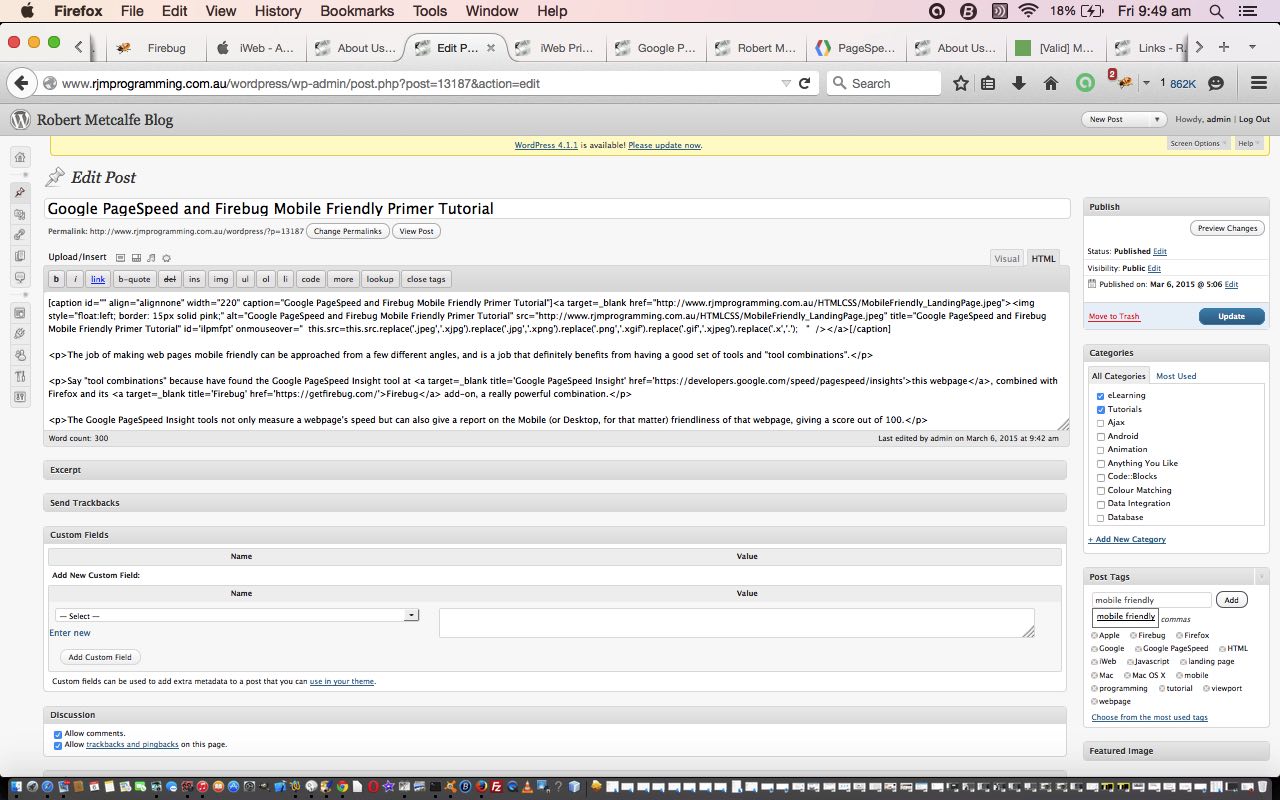Open the Settings icon in admin sidebar
The height and width of the screenshot is (800, 1280).
(x=20, y=397)
